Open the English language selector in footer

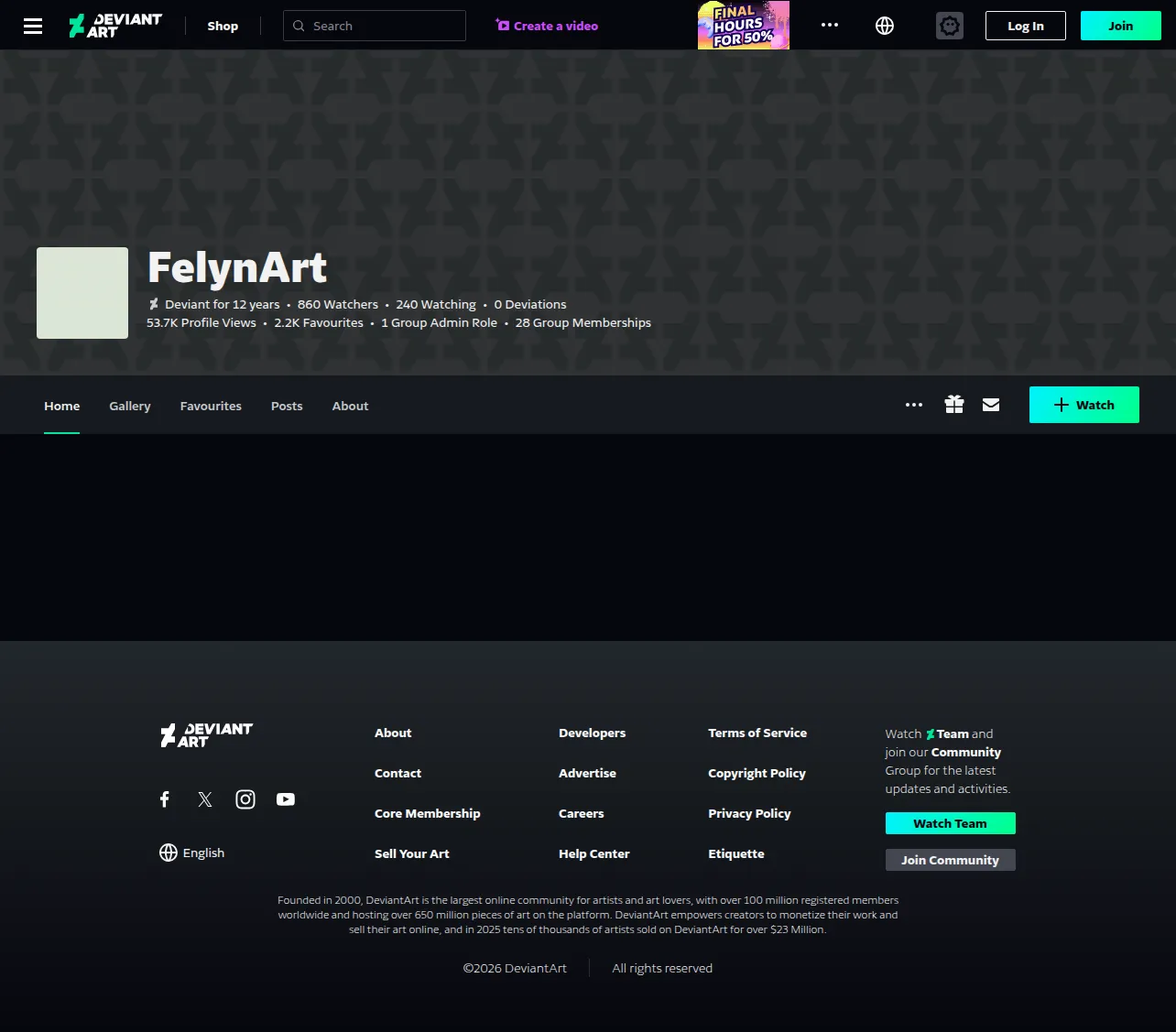[192, 853]
